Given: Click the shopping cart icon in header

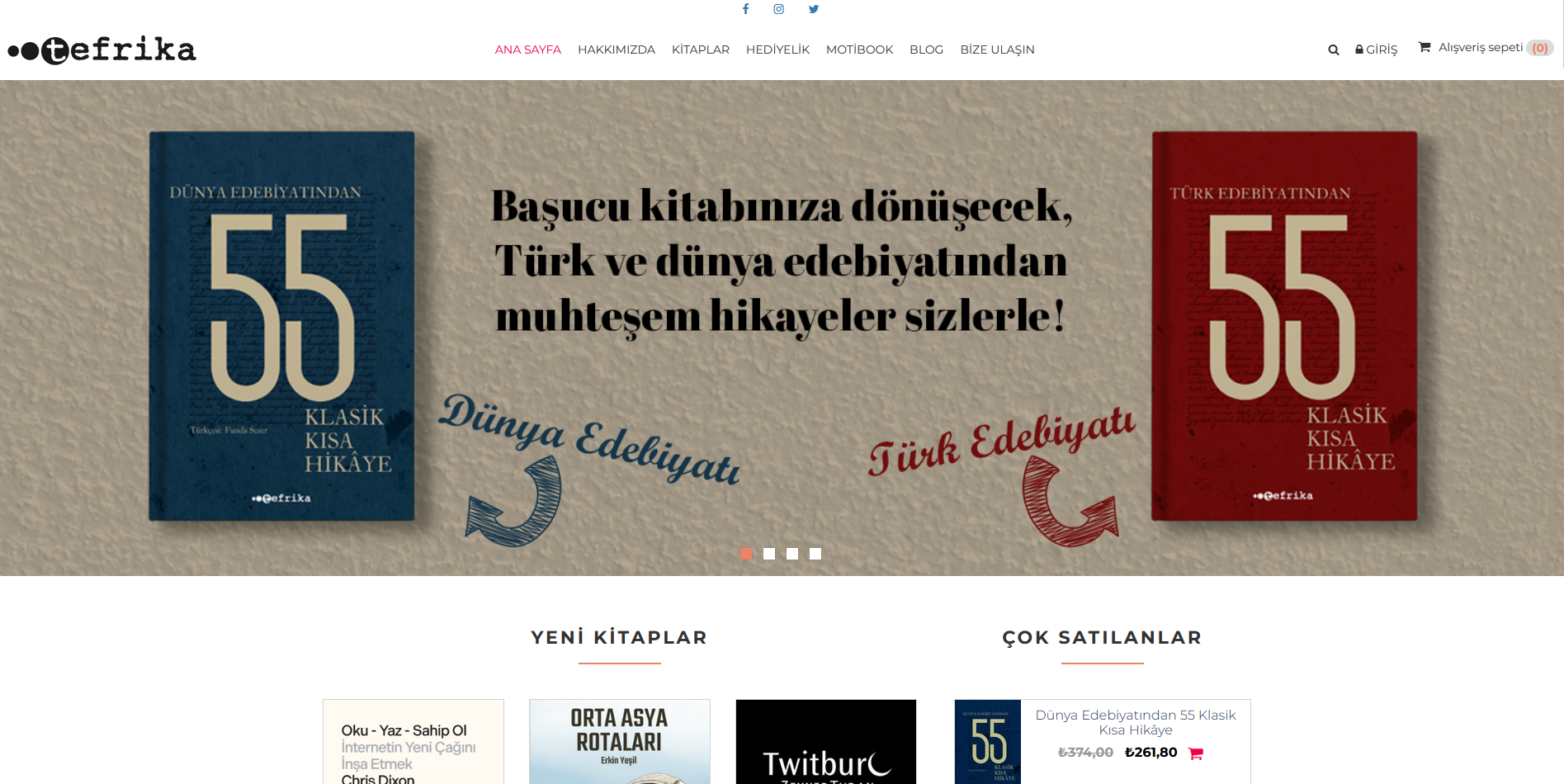Looking at the screenshot, I should click(1425, 47).
